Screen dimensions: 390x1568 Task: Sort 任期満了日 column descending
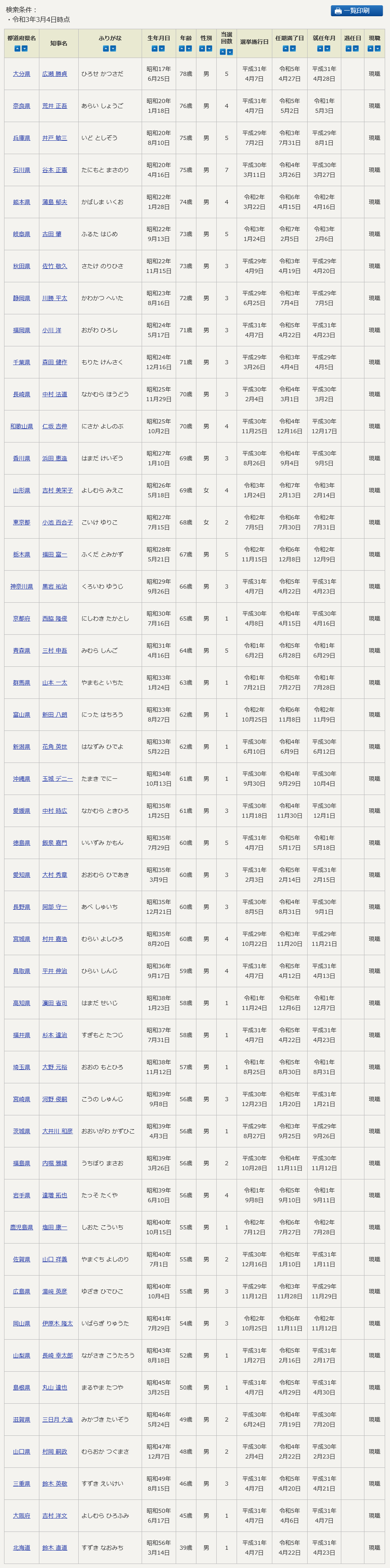[x=293, y=49]
